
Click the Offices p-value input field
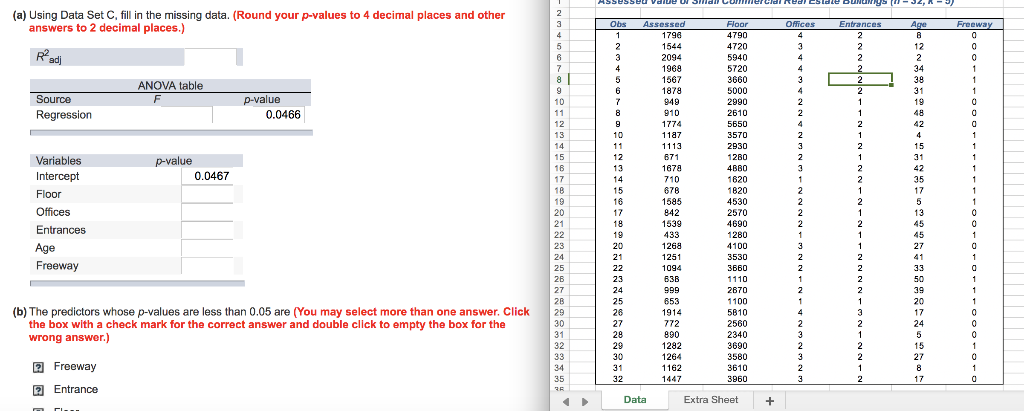tap(208, 212)
